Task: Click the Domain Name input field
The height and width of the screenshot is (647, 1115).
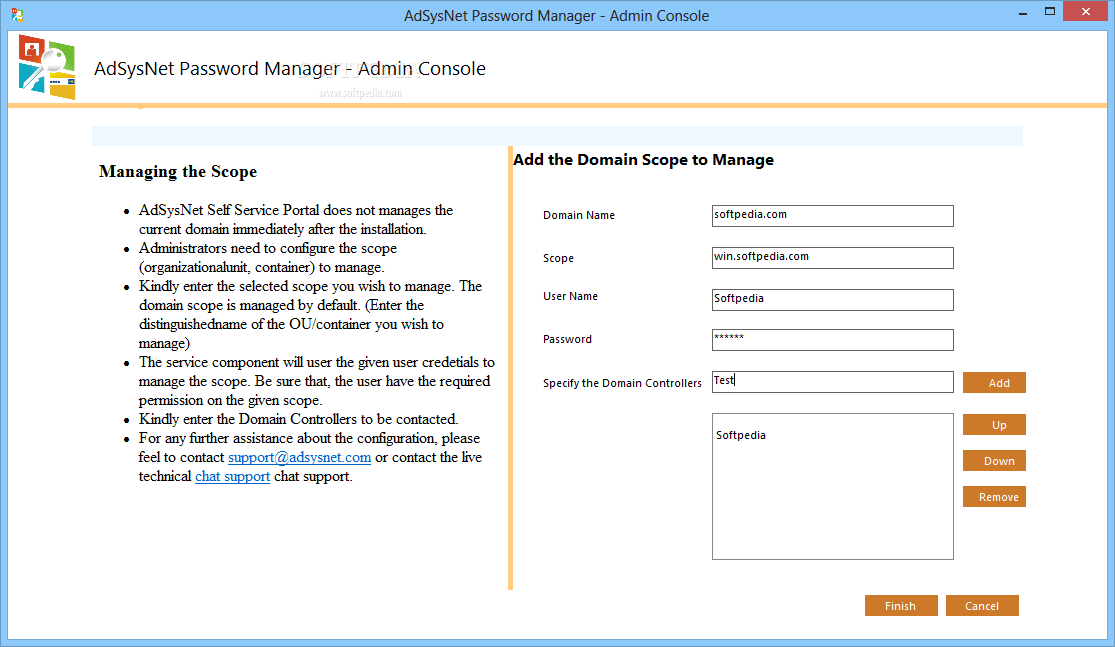Action: [832, 215]
